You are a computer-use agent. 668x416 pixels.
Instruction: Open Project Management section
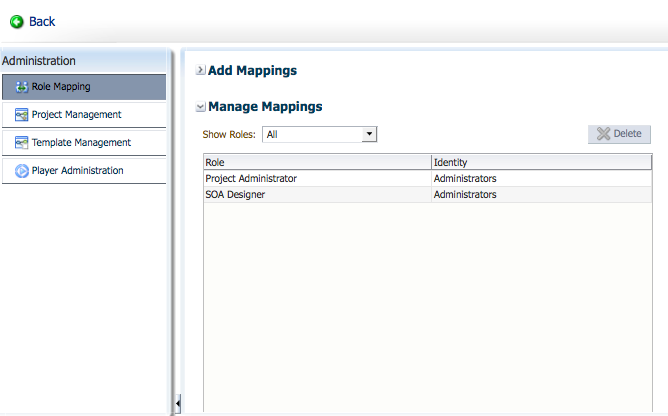[84, 115]
